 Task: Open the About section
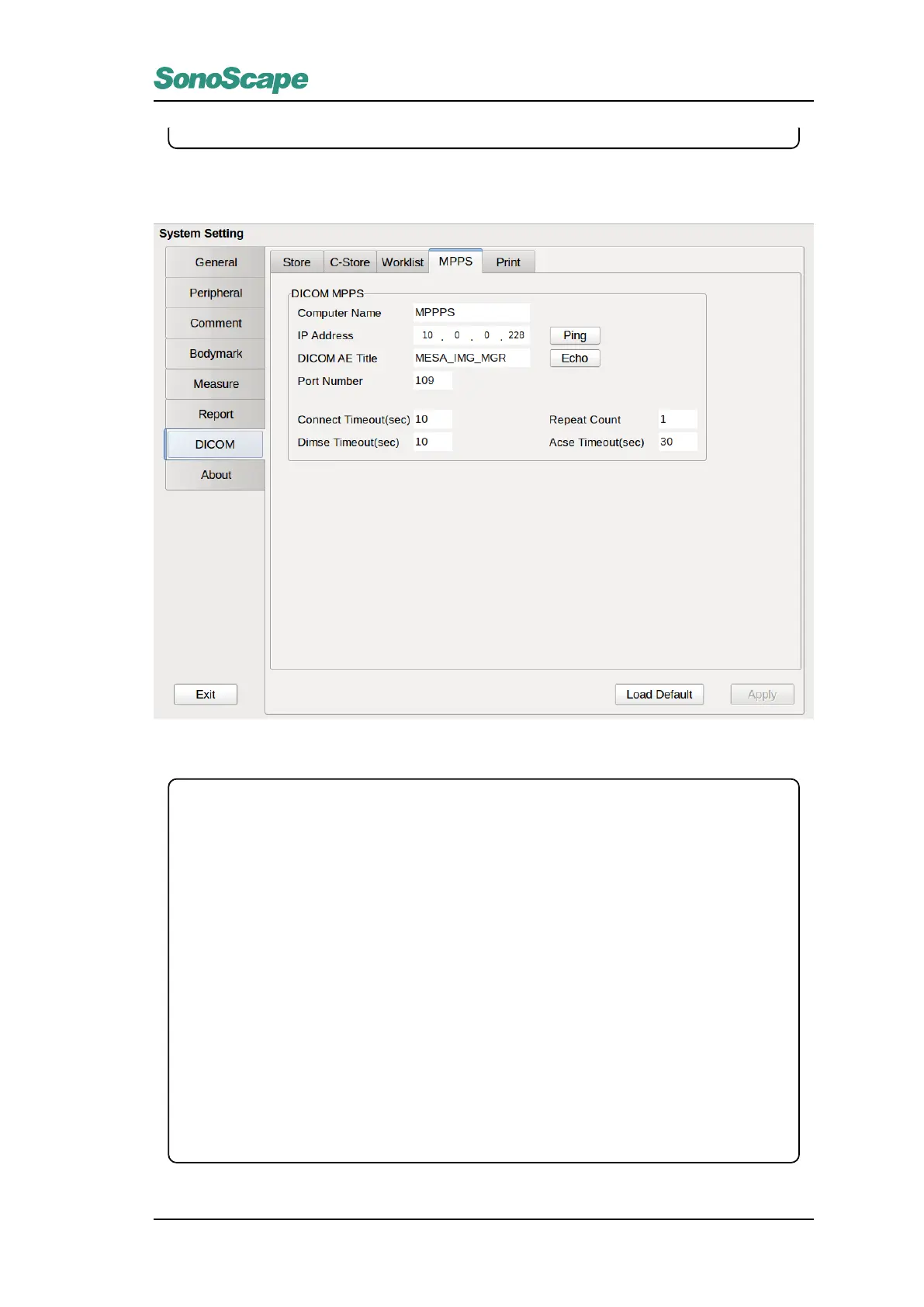215,474
